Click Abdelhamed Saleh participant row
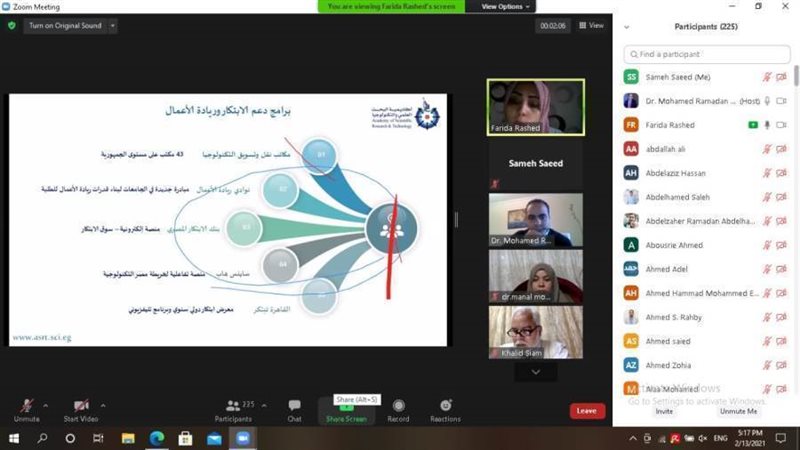 707,197
